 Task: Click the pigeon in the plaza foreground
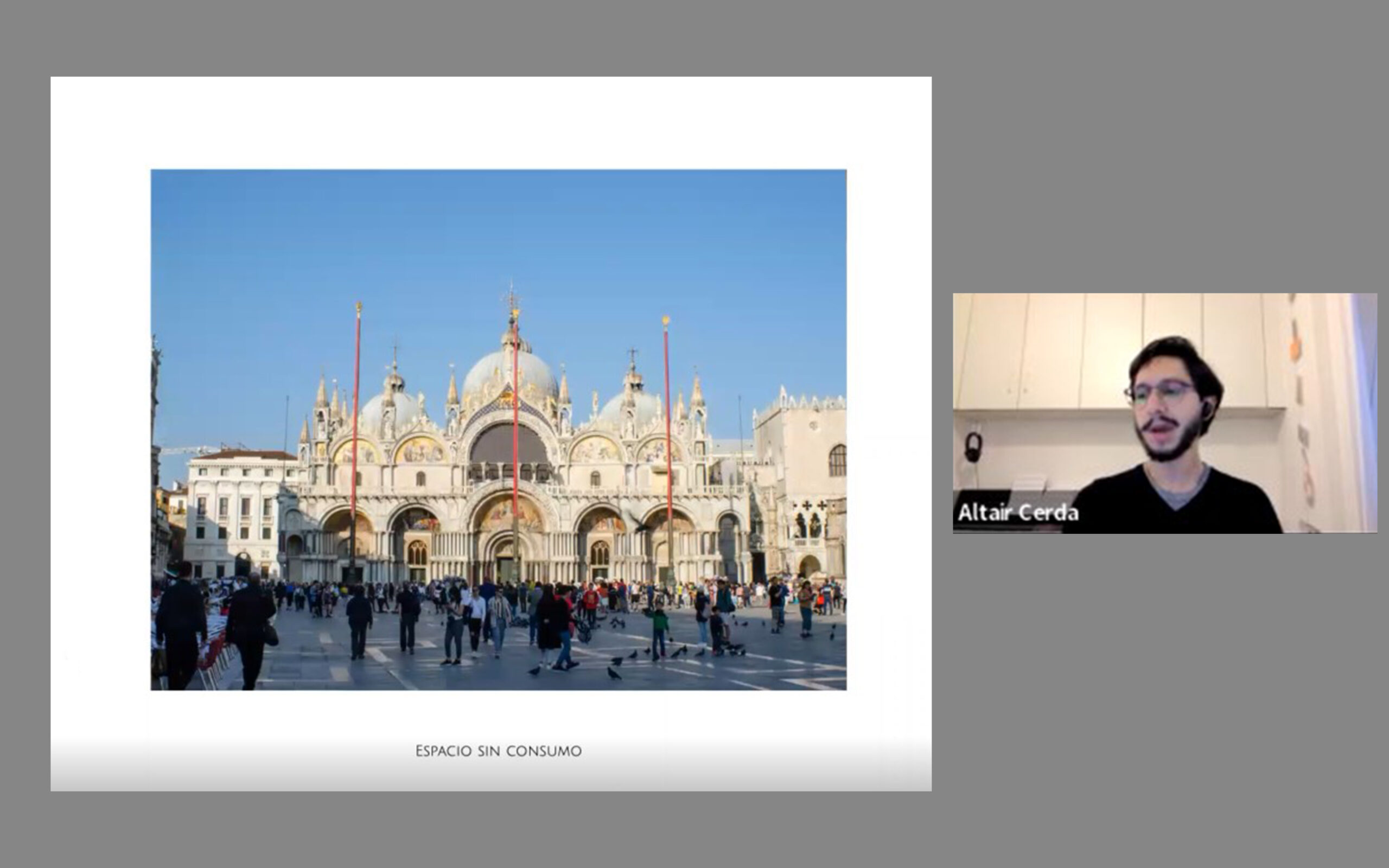(x=614, y=673)
